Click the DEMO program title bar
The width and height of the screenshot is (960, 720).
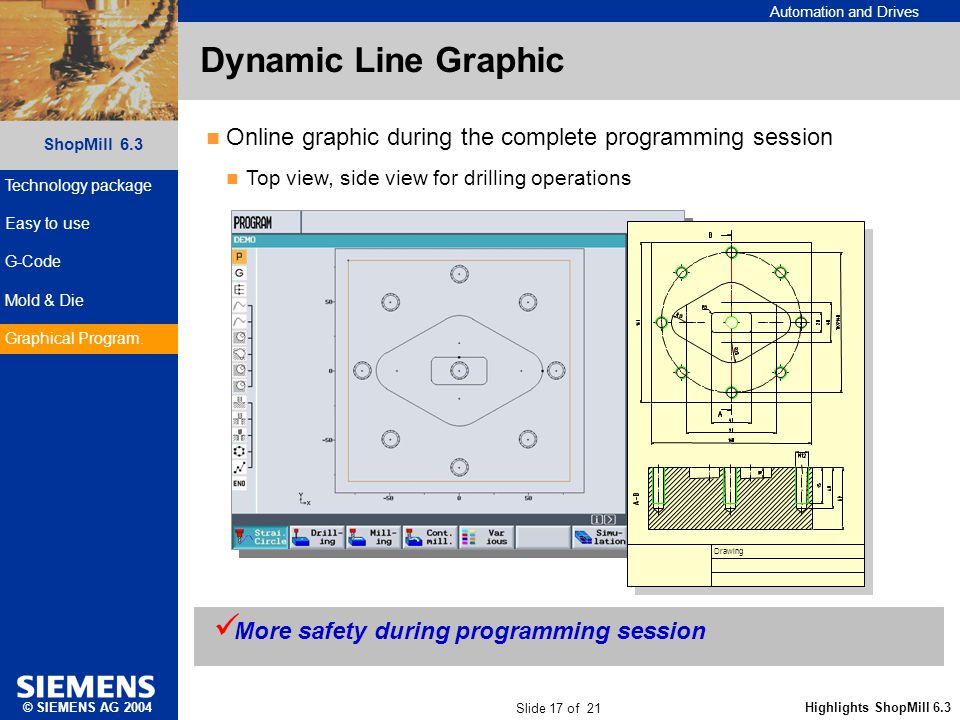[x=429, y=240]
